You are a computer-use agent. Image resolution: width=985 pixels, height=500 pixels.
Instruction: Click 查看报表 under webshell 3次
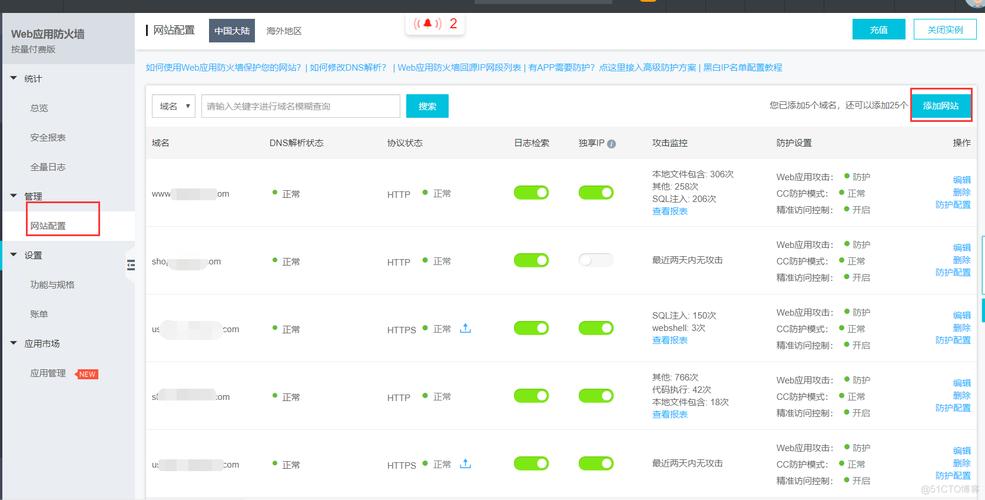click(670, 340)
